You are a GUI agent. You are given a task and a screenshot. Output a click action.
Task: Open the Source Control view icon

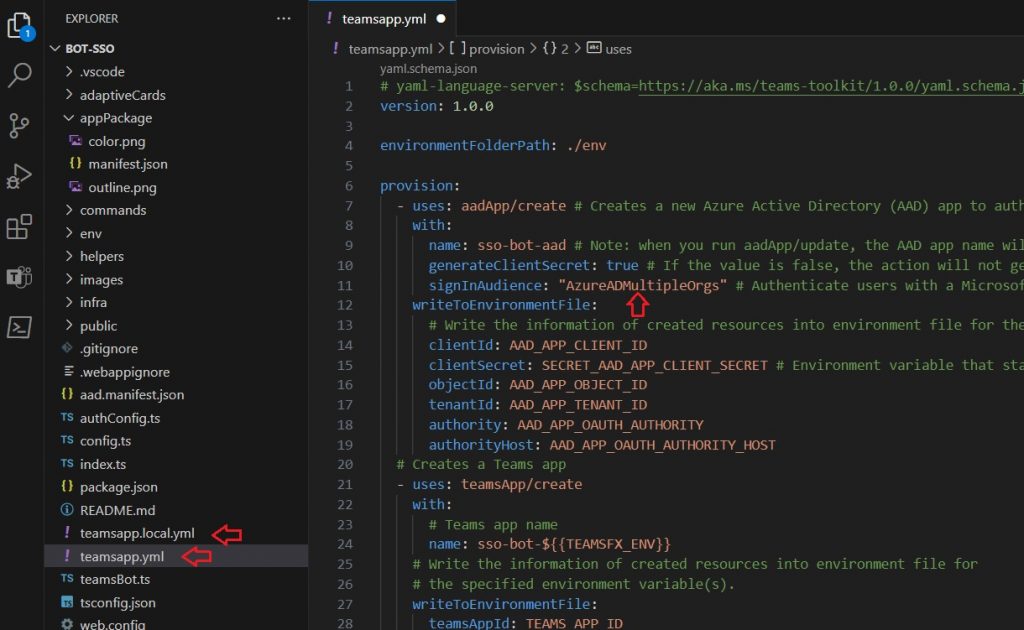click(x=19, y=125)
